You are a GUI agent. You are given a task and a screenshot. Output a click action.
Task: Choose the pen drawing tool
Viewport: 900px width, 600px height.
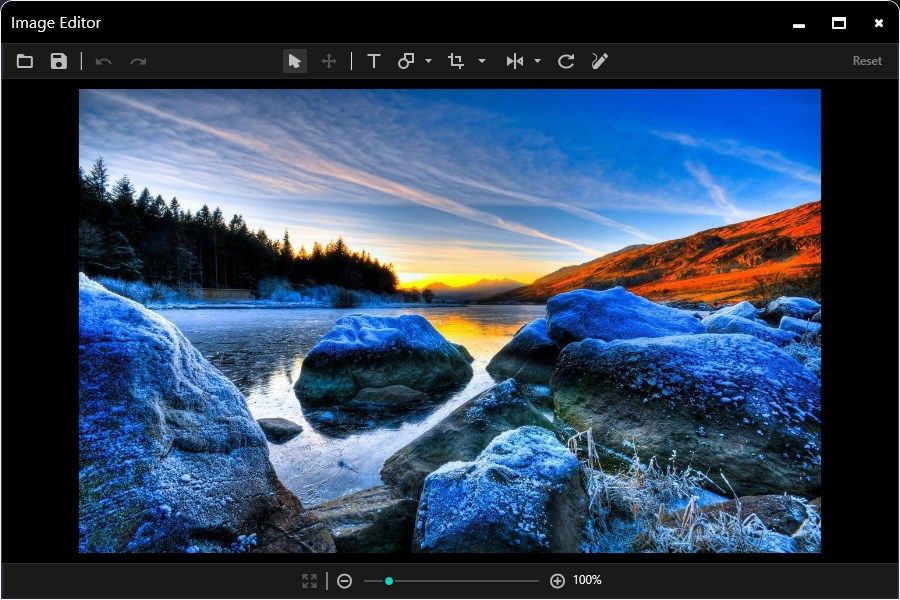pyautogui.click(x=600, y=61)
